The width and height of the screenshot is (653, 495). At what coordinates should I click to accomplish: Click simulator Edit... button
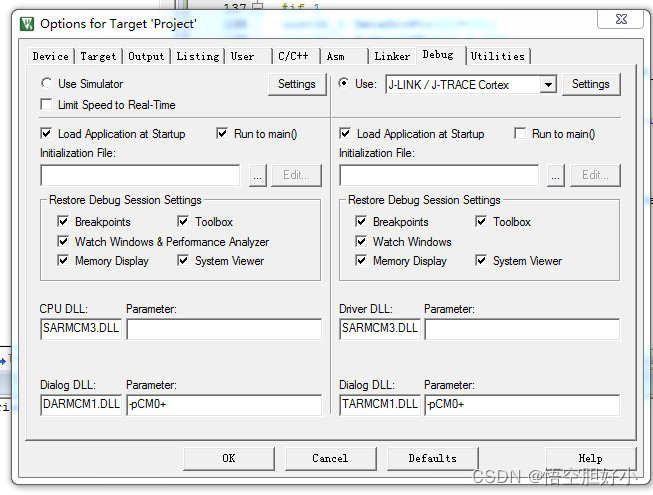pyautogui.click(x=297, y=175)
